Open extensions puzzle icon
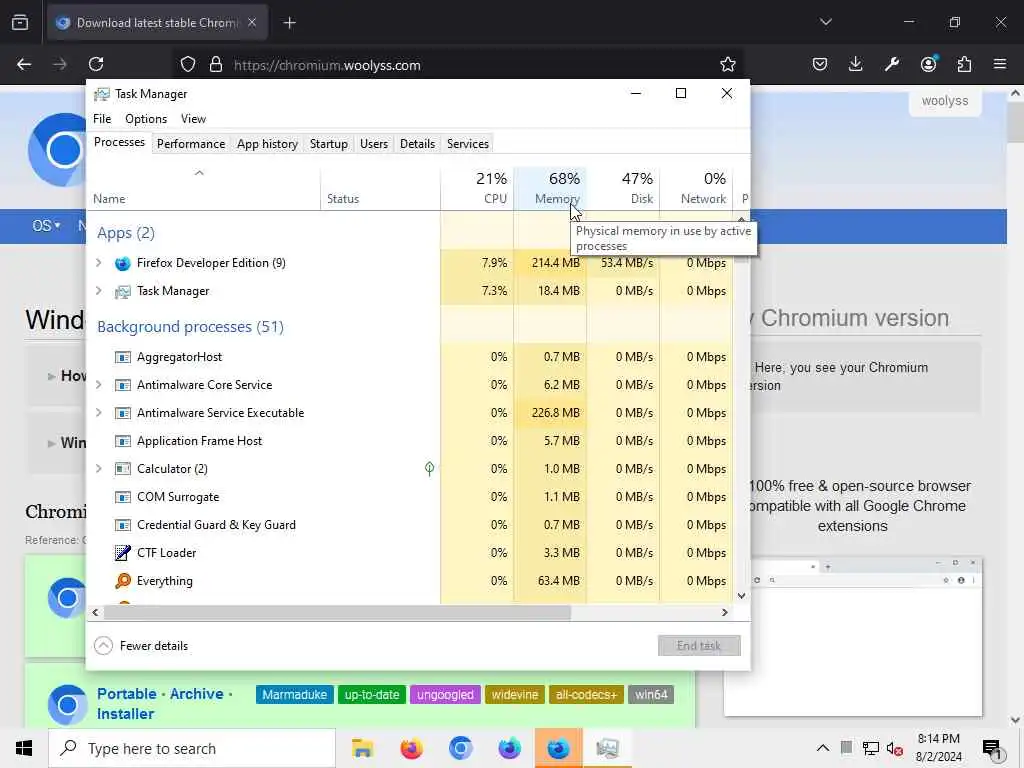 coord(965,64)
